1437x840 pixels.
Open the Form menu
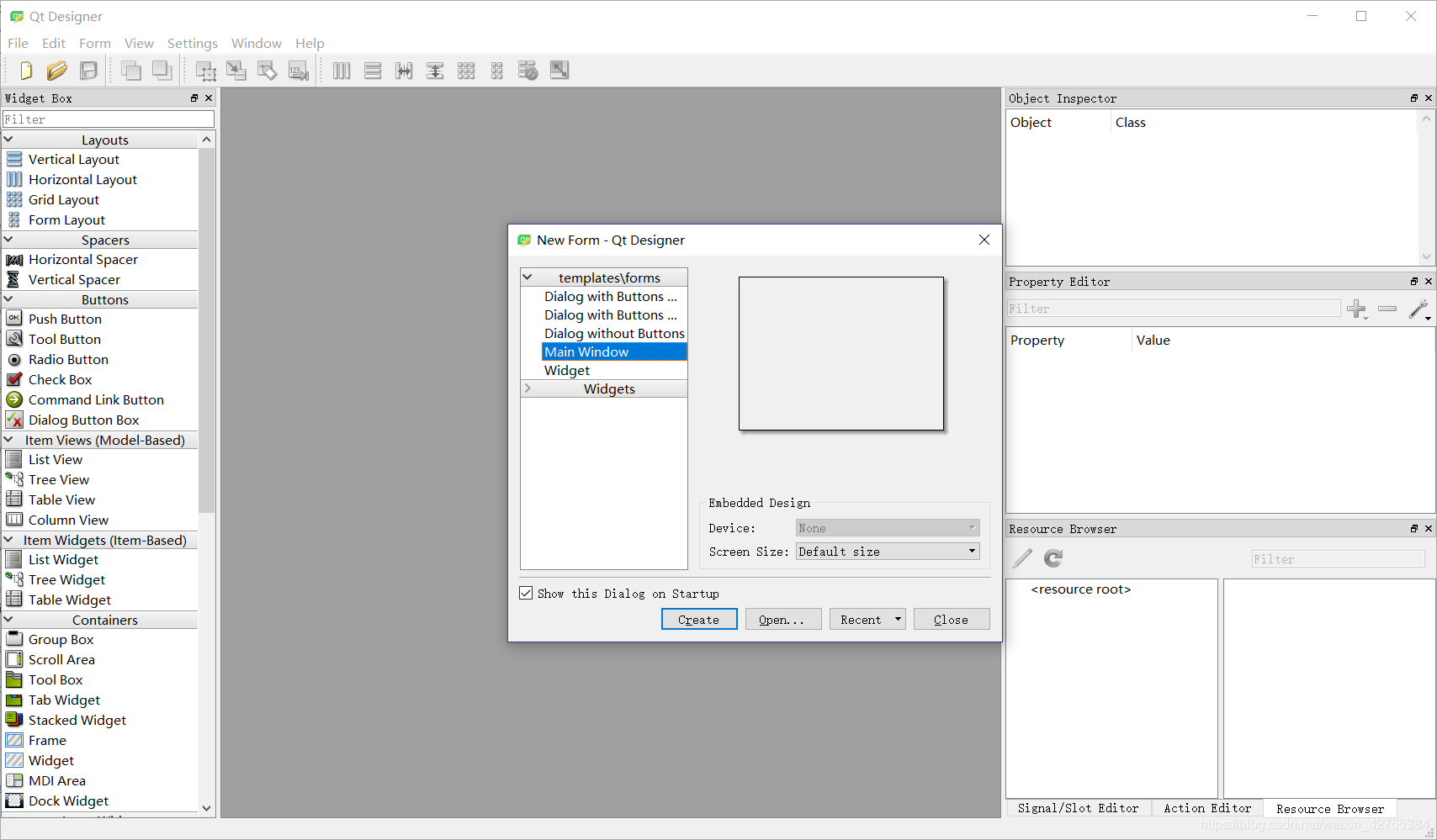pyautogui.click(x=95, y=43)
